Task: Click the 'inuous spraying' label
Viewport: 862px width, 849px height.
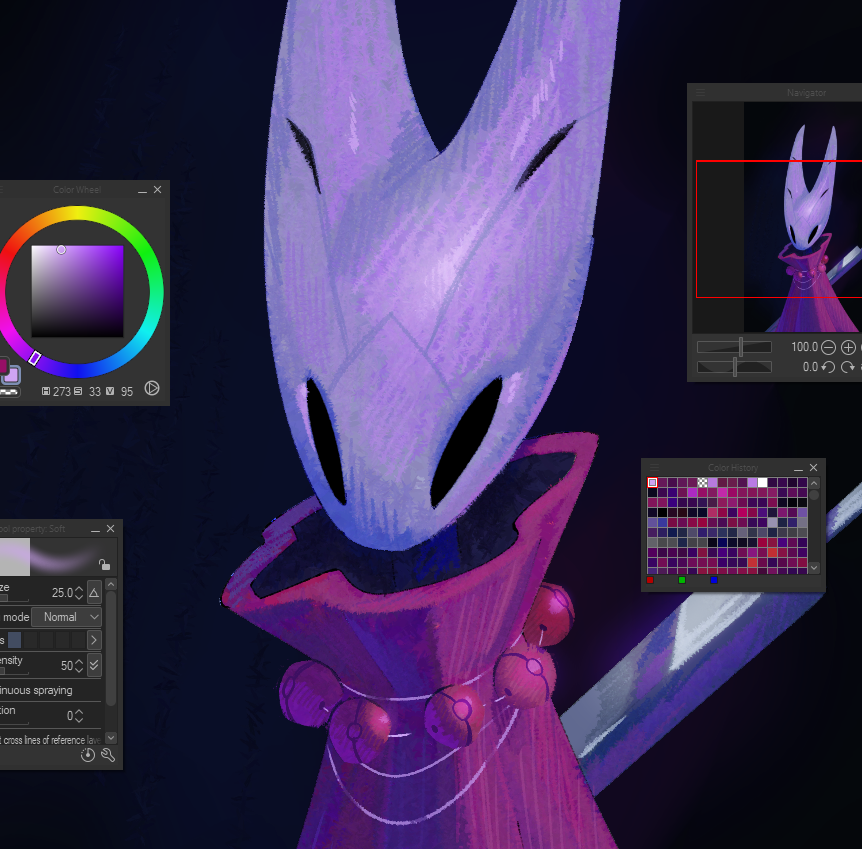Action: pos(36,690)
